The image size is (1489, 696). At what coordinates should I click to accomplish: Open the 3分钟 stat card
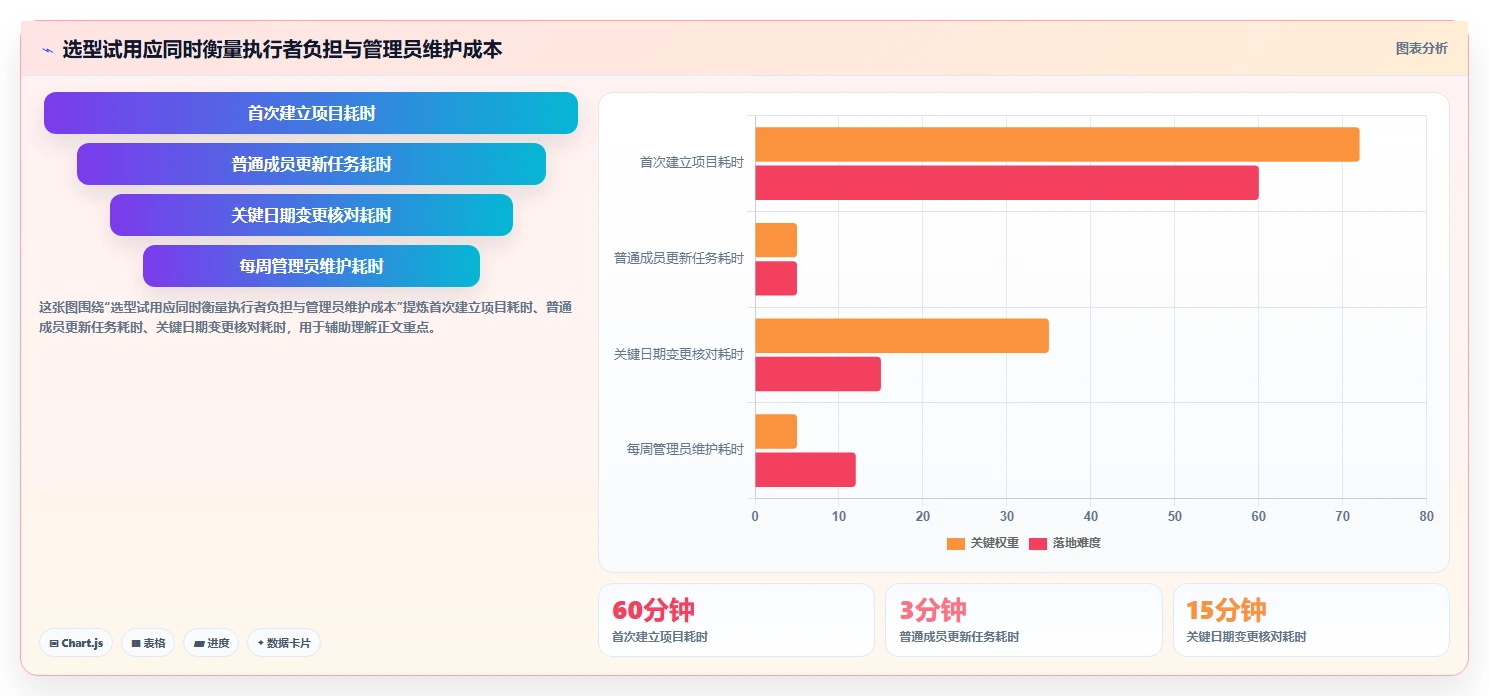click(x=1023, y=620)
